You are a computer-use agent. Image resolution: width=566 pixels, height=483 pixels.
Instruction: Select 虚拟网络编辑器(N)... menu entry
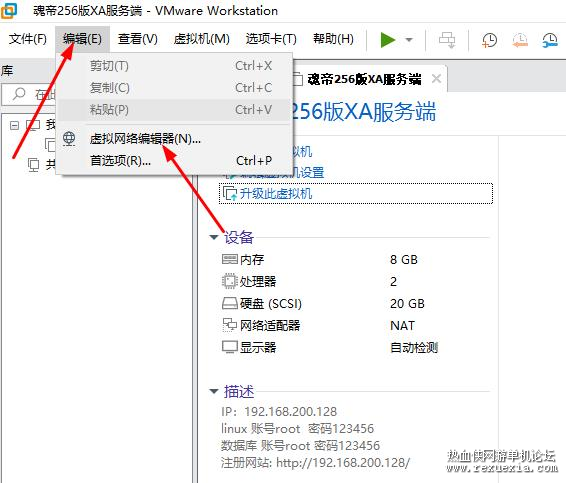coord(145,139)
